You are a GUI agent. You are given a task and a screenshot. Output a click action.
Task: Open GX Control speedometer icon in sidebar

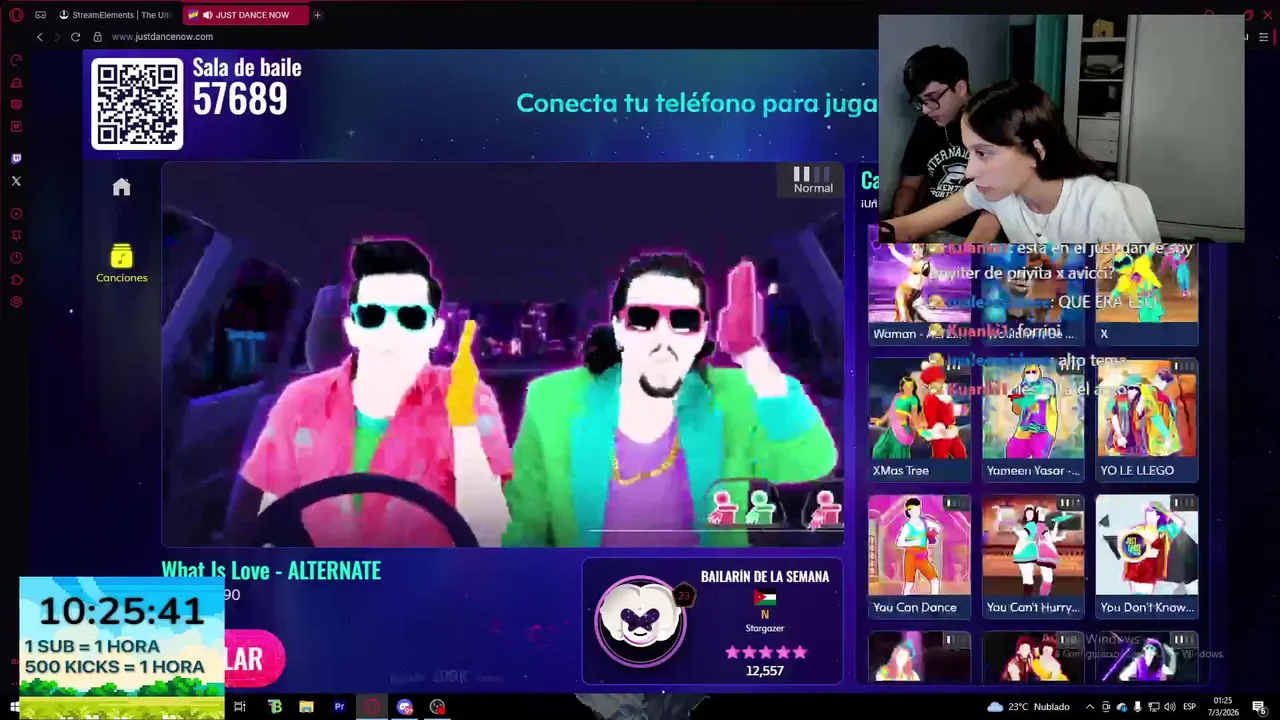(16, 61)
